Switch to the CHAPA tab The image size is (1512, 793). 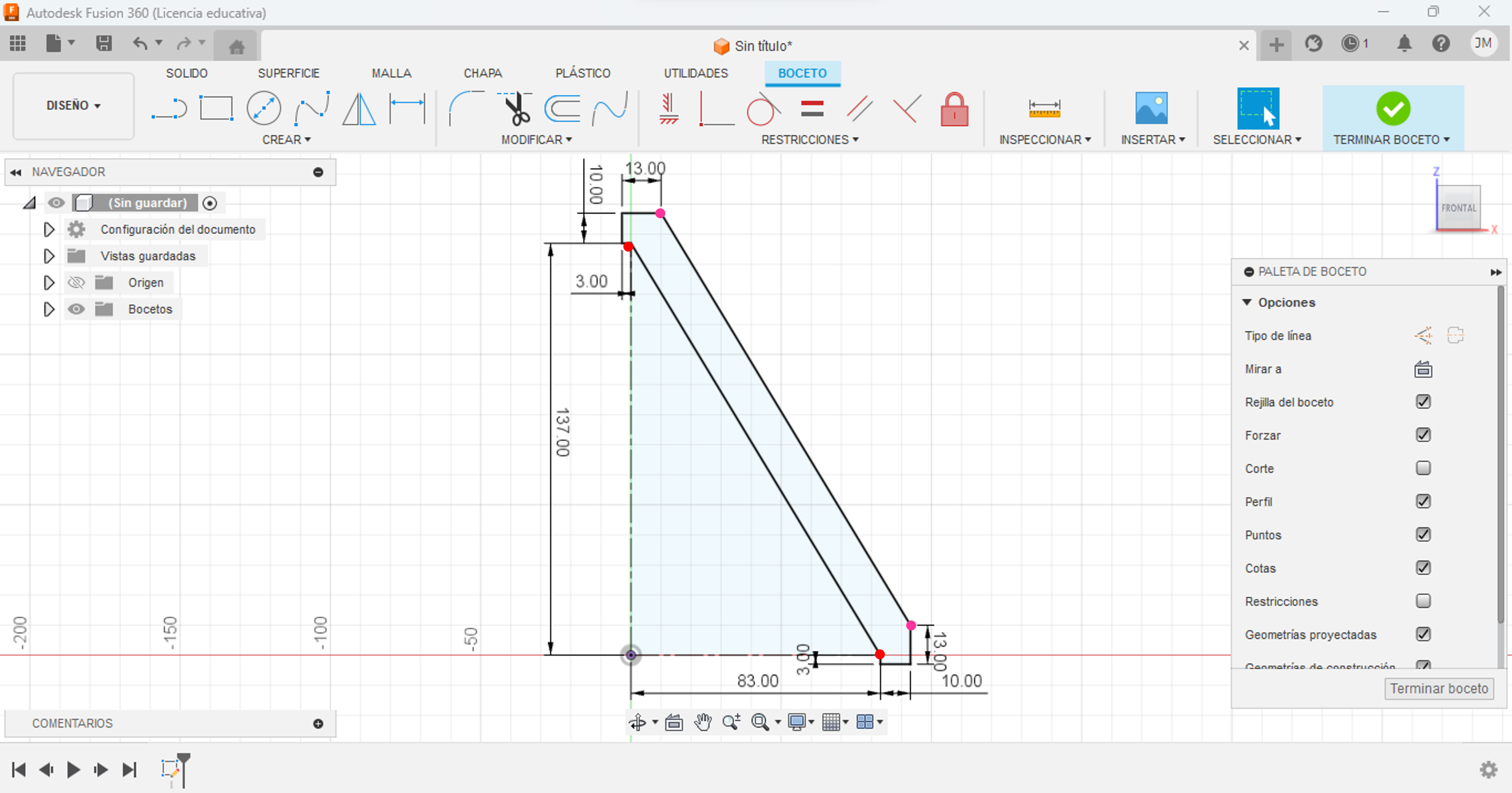(482, 73)
